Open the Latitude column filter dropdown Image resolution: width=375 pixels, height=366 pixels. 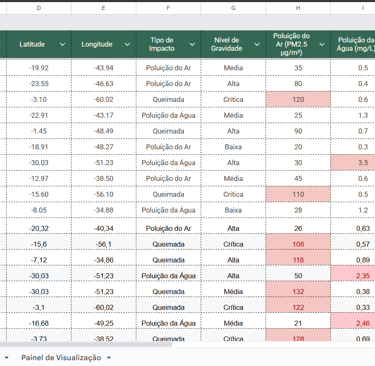pos(62,44)
